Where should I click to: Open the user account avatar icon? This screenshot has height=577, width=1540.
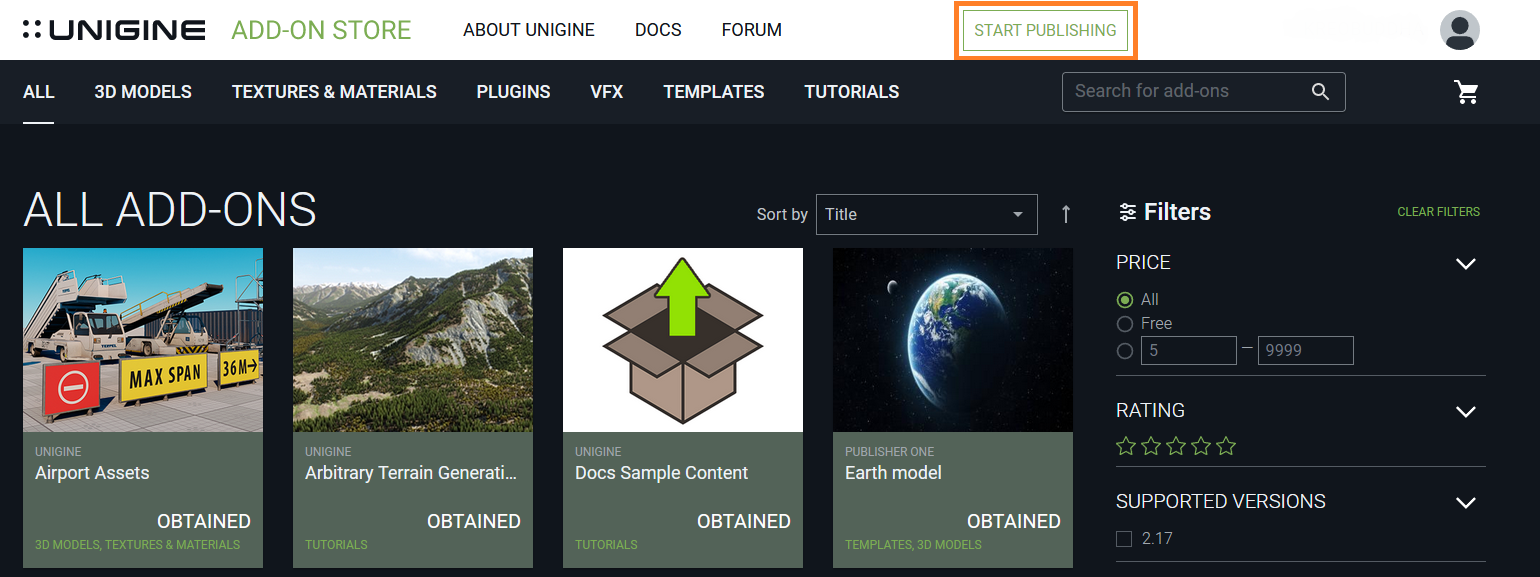(1460, 30)
